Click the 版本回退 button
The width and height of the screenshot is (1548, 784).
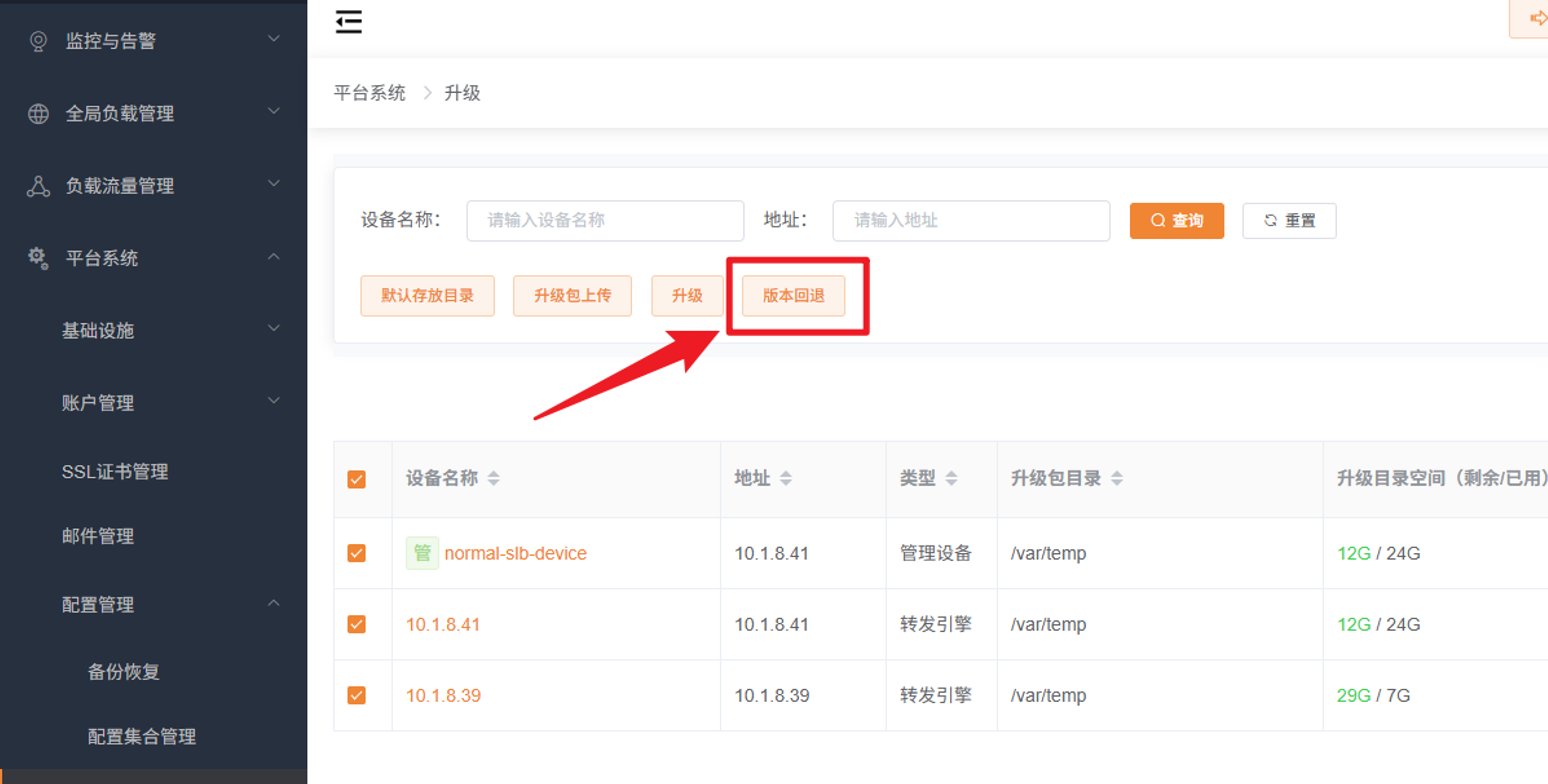[793, 296]
